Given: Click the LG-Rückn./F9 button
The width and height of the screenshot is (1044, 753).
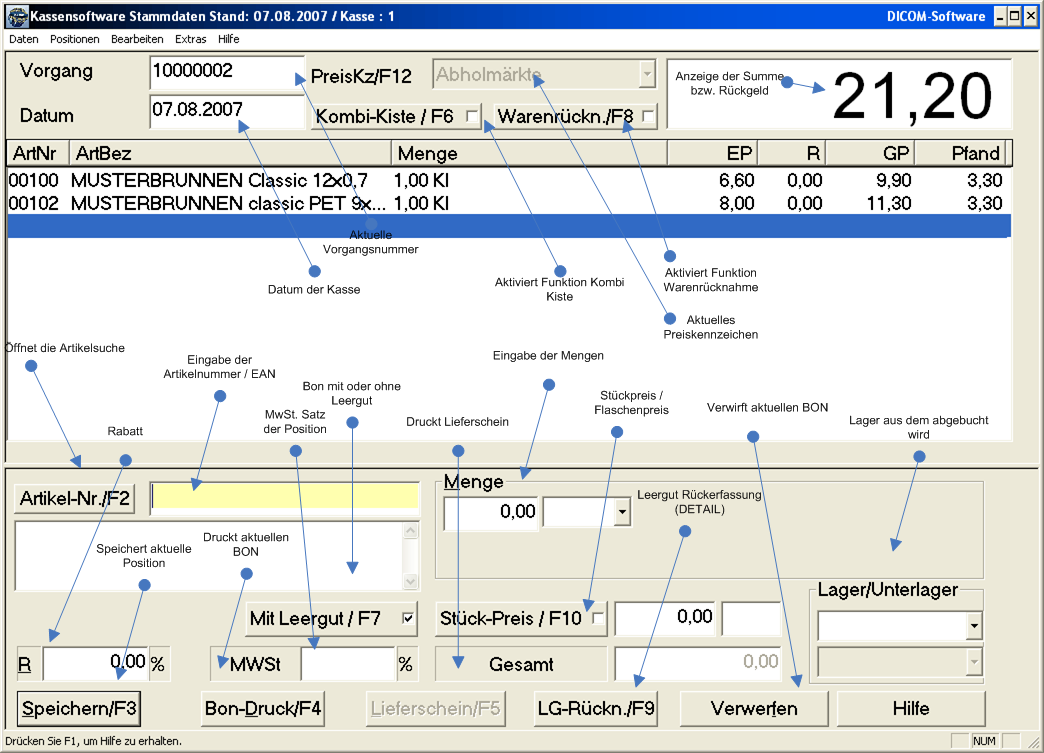Looking at the screenshot, I should (x=596, y=709).
